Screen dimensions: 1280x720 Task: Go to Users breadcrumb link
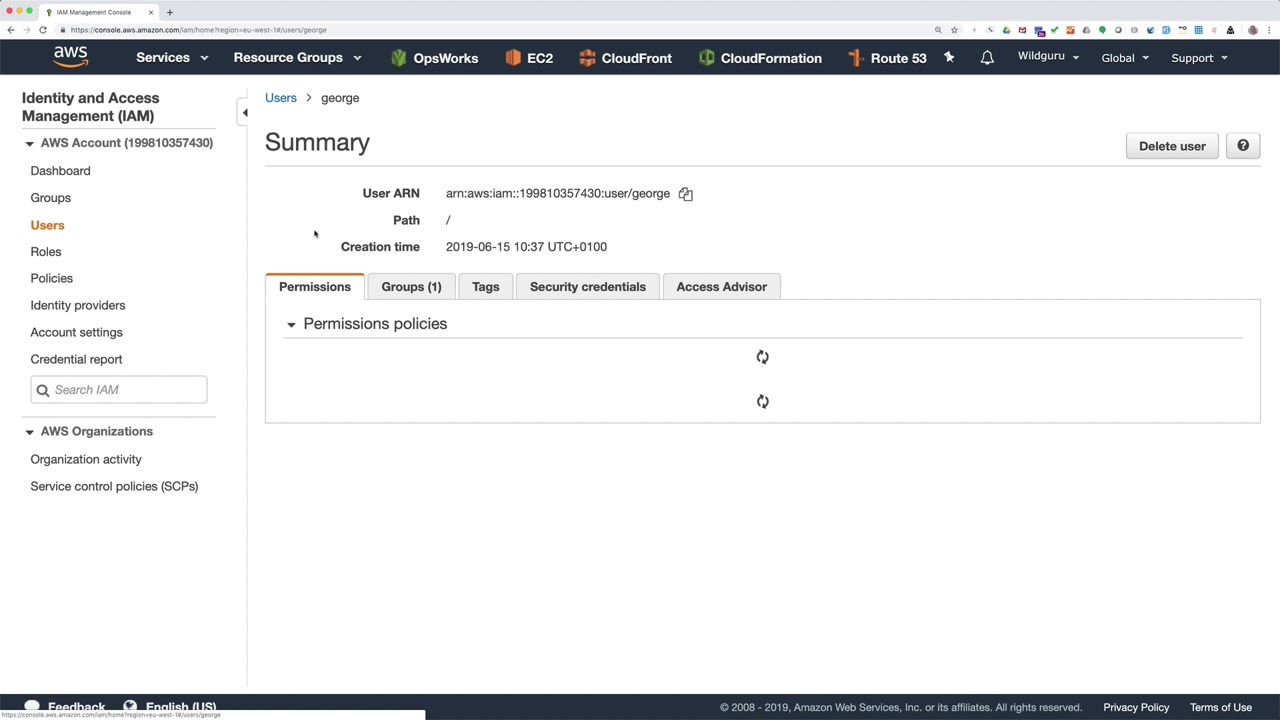[281, 98]
